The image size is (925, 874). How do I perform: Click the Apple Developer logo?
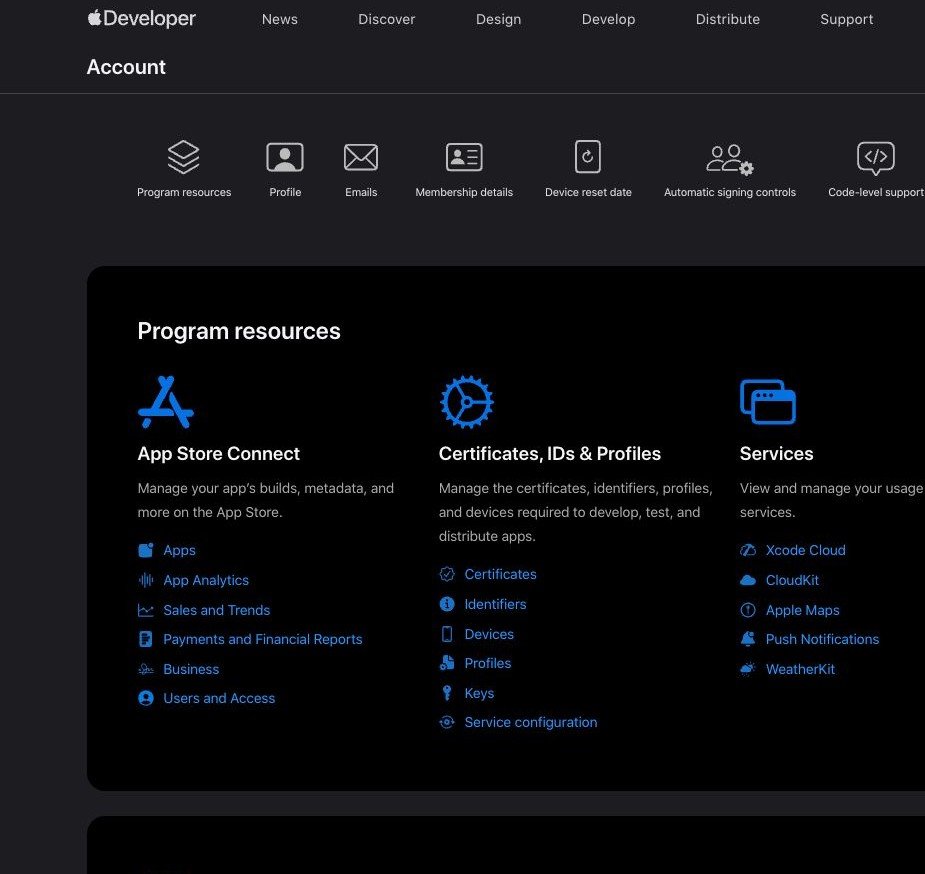(142, 19)
